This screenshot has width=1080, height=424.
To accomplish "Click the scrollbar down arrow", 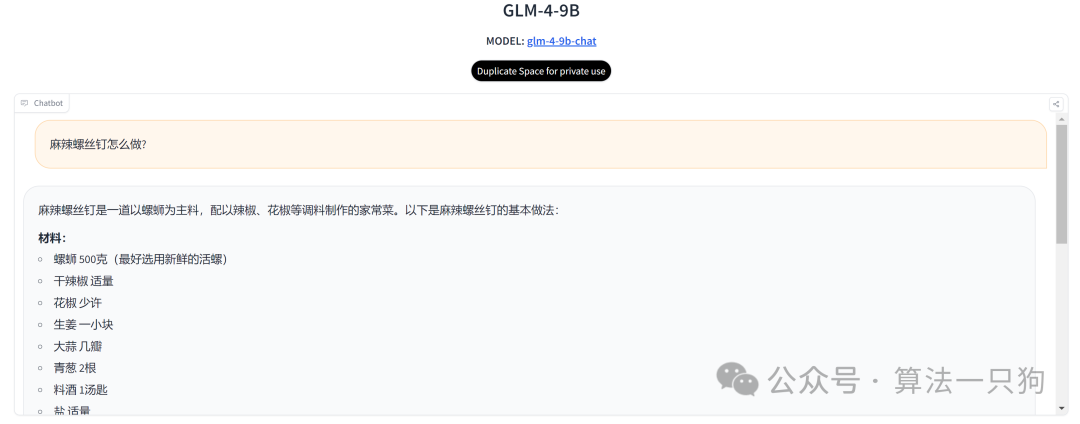I will pyautogui.click(x=1061, y=408).
